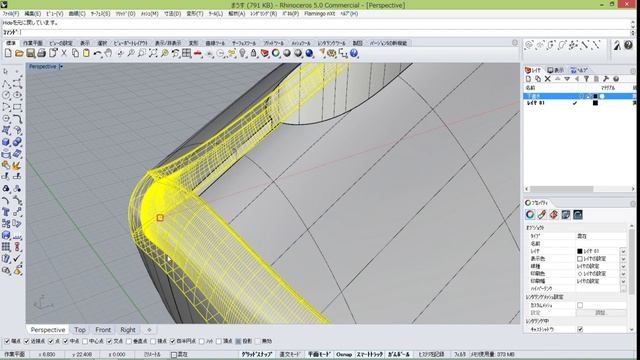Click the layer tools hammer icon
This screenshot has height=360, width=640.
tap(606, 79)
